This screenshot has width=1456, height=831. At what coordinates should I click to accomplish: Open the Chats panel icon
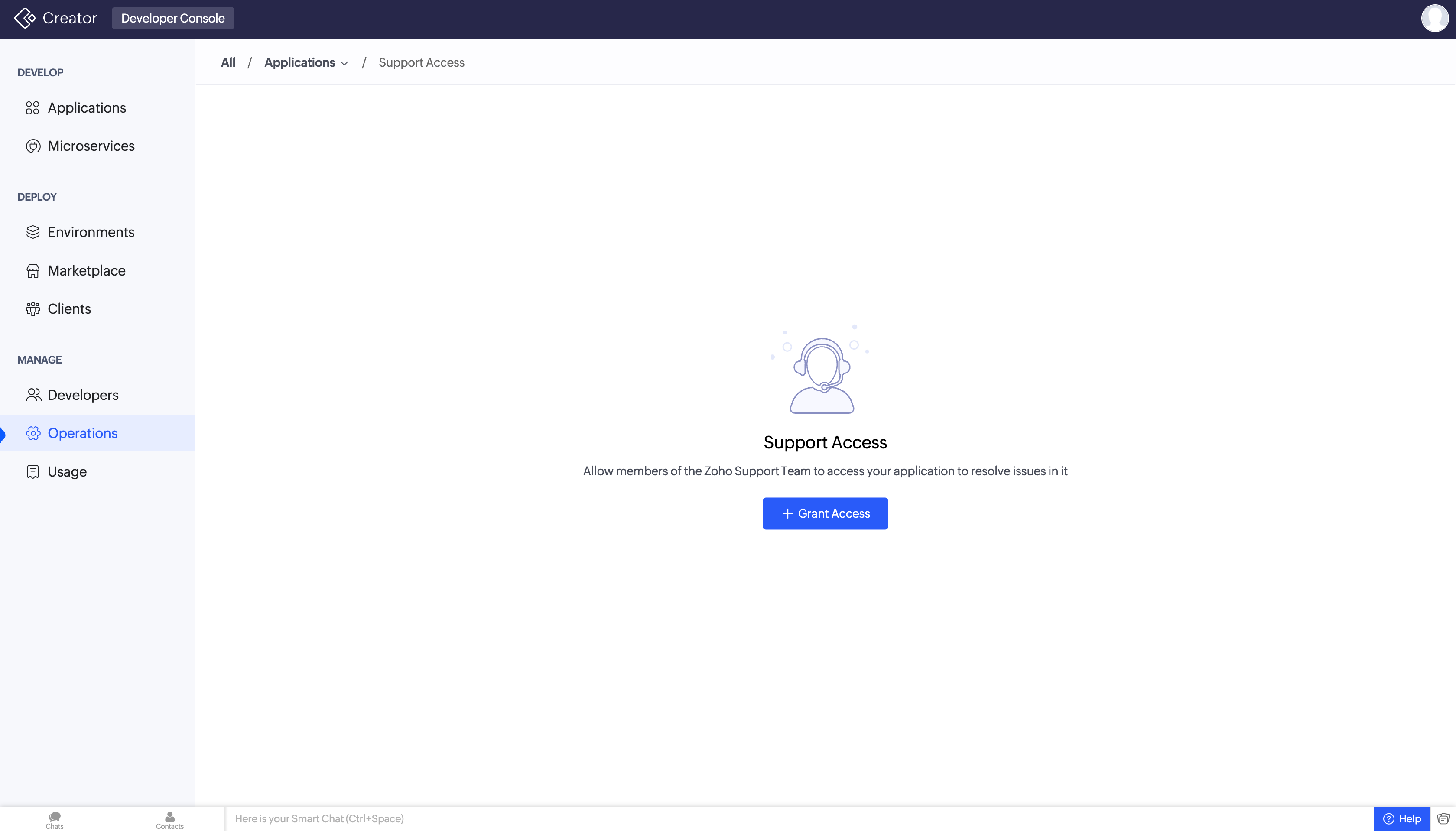point(55,819)
